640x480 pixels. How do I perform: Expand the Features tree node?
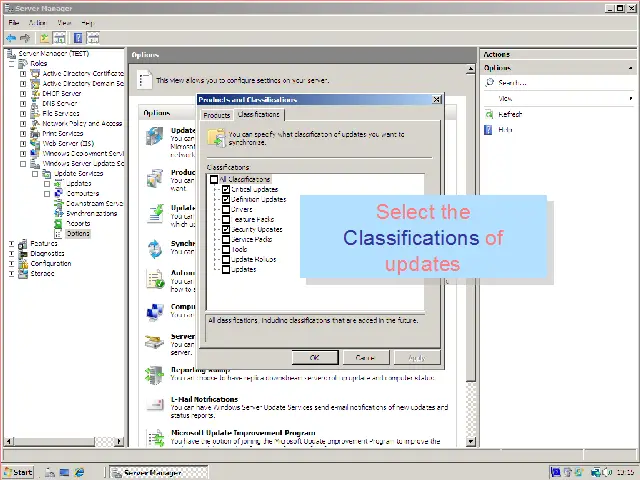pyautogui.click(x=11, y=244)
